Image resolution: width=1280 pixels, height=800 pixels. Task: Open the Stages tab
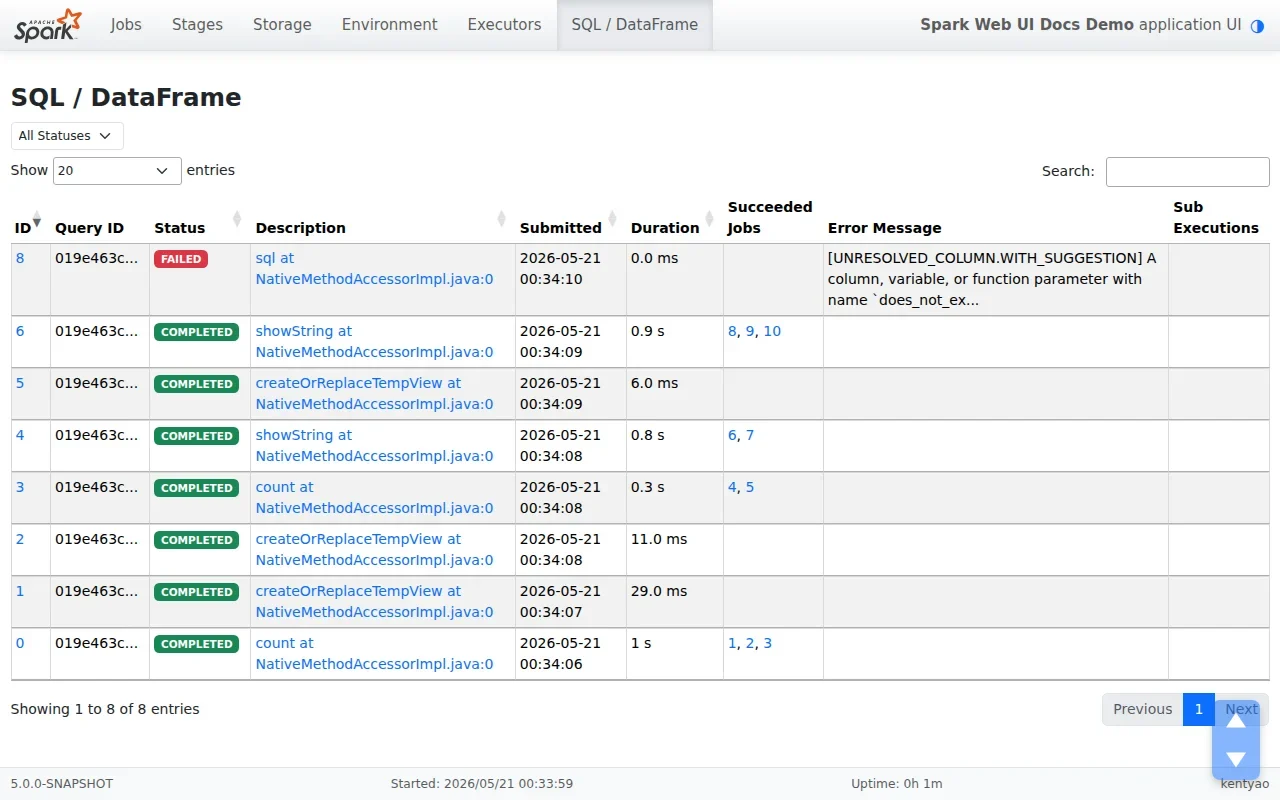click(x=197, y=25)
